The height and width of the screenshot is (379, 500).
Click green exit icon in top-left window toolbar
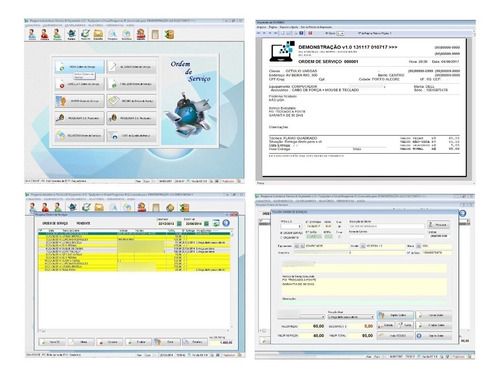pos(169,34)
